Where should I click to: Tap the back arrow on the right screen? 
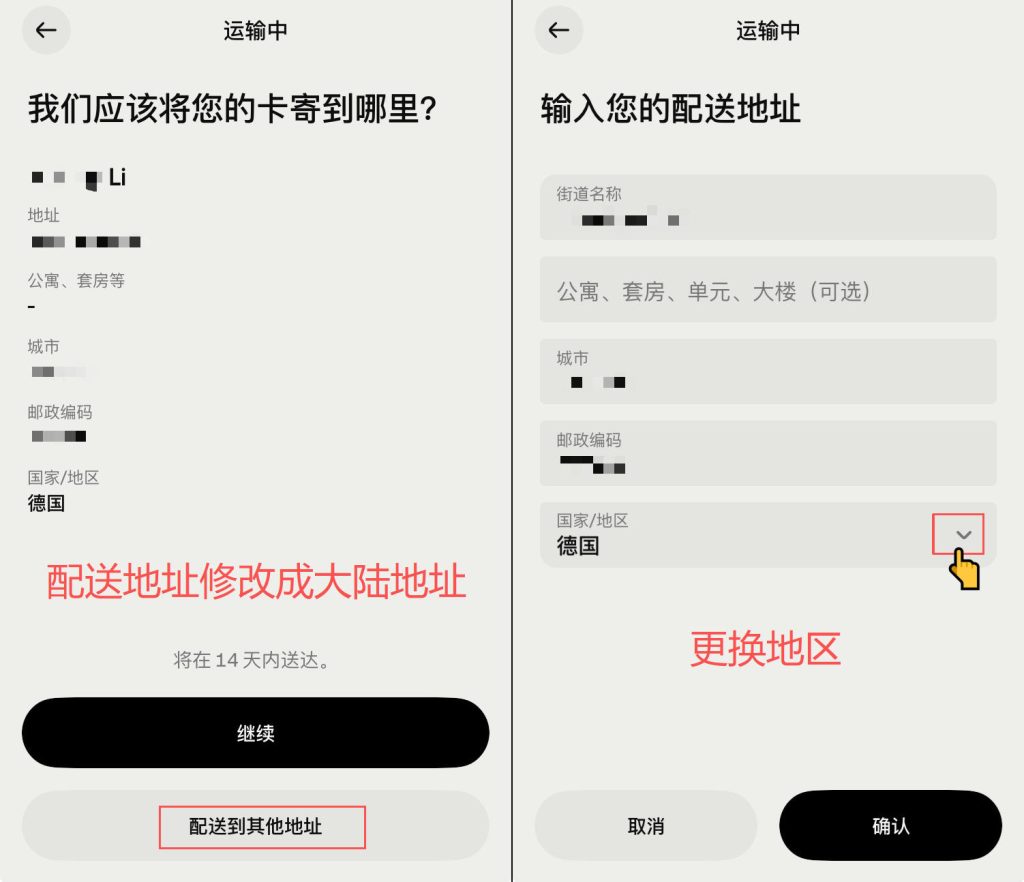pyautogui.click(x=559, y=30)
